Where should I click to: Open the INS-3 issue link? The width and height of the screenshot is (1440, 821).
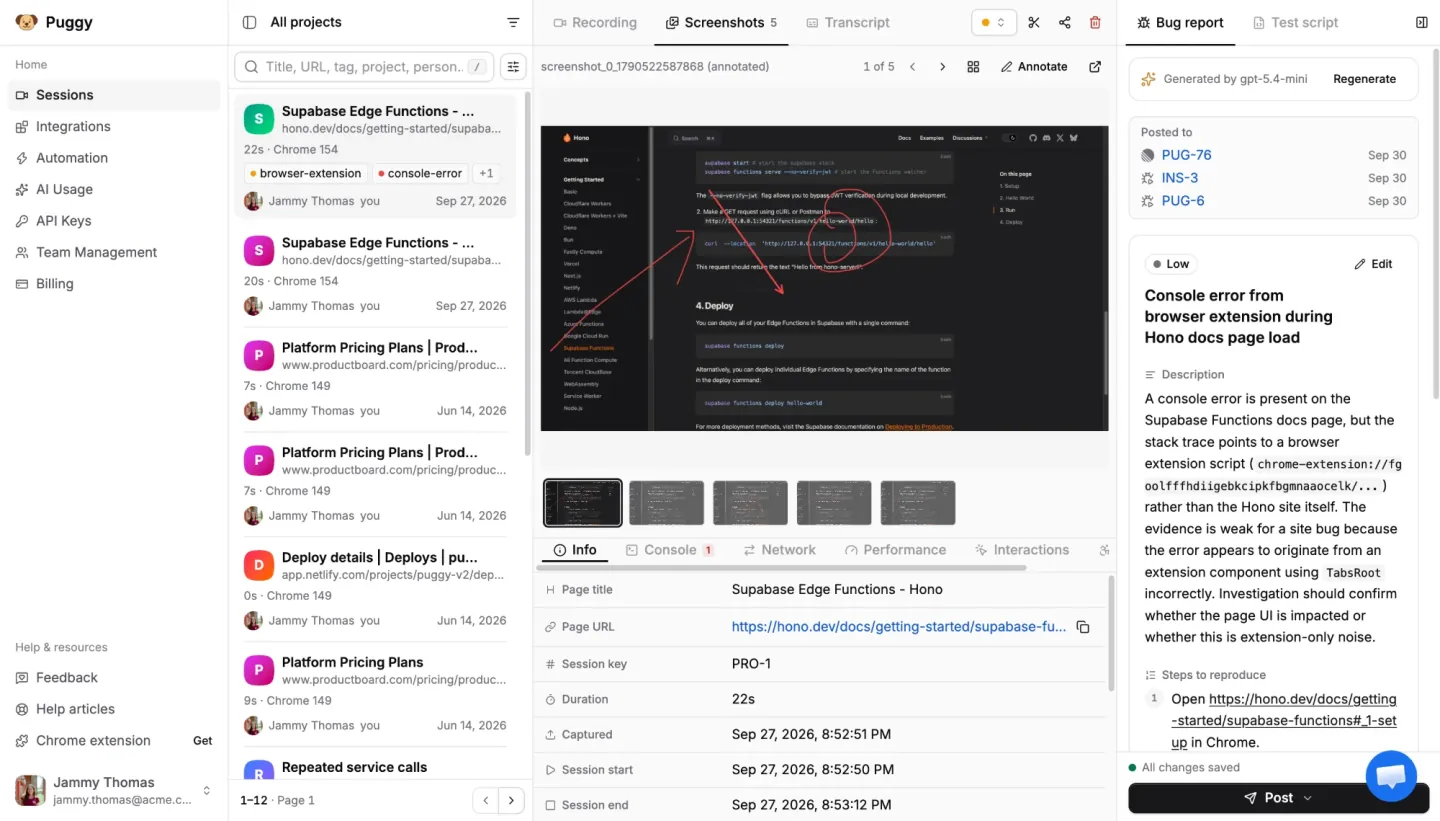tap(1180, 178)
